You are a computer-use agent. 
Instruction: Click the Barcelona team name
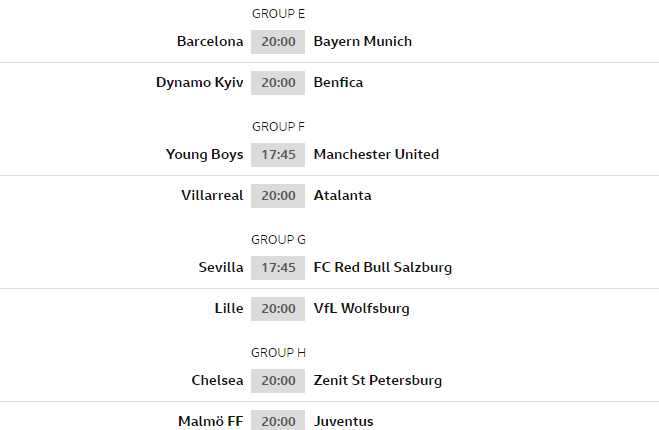pyautogui.click(x=210, y=41)
